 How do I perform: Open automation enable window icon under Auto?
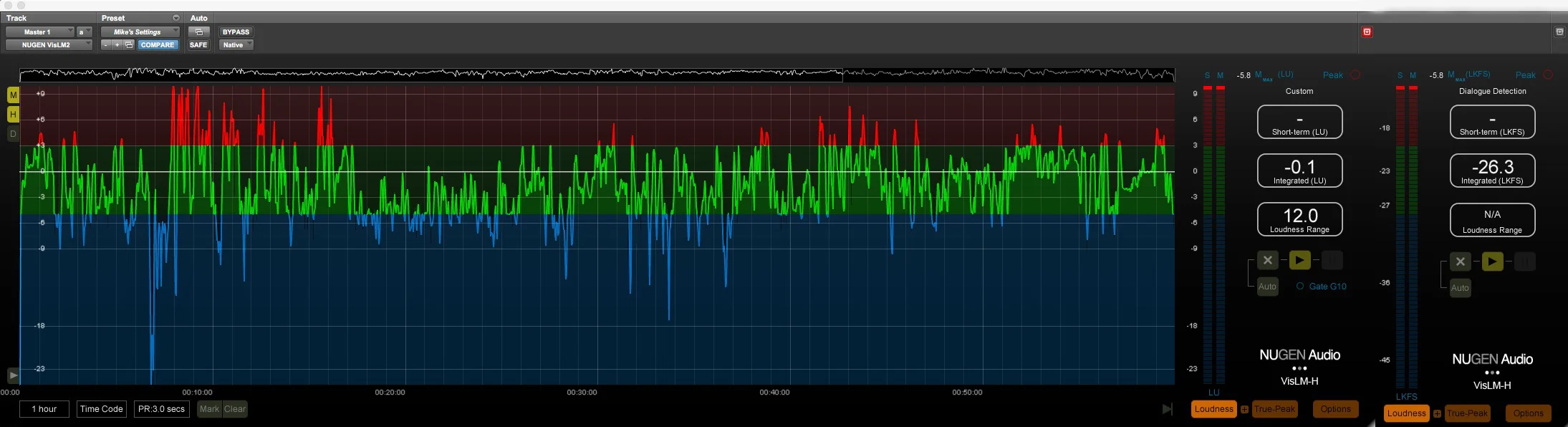click(199, 32)
